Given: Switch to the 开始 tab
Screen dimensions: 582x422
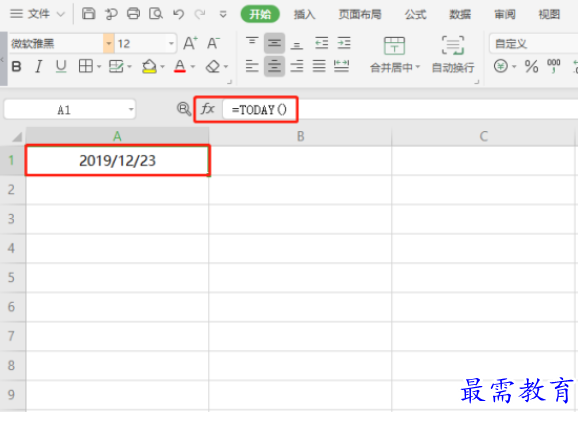Looking at the screenshot, I should point(260,14).
